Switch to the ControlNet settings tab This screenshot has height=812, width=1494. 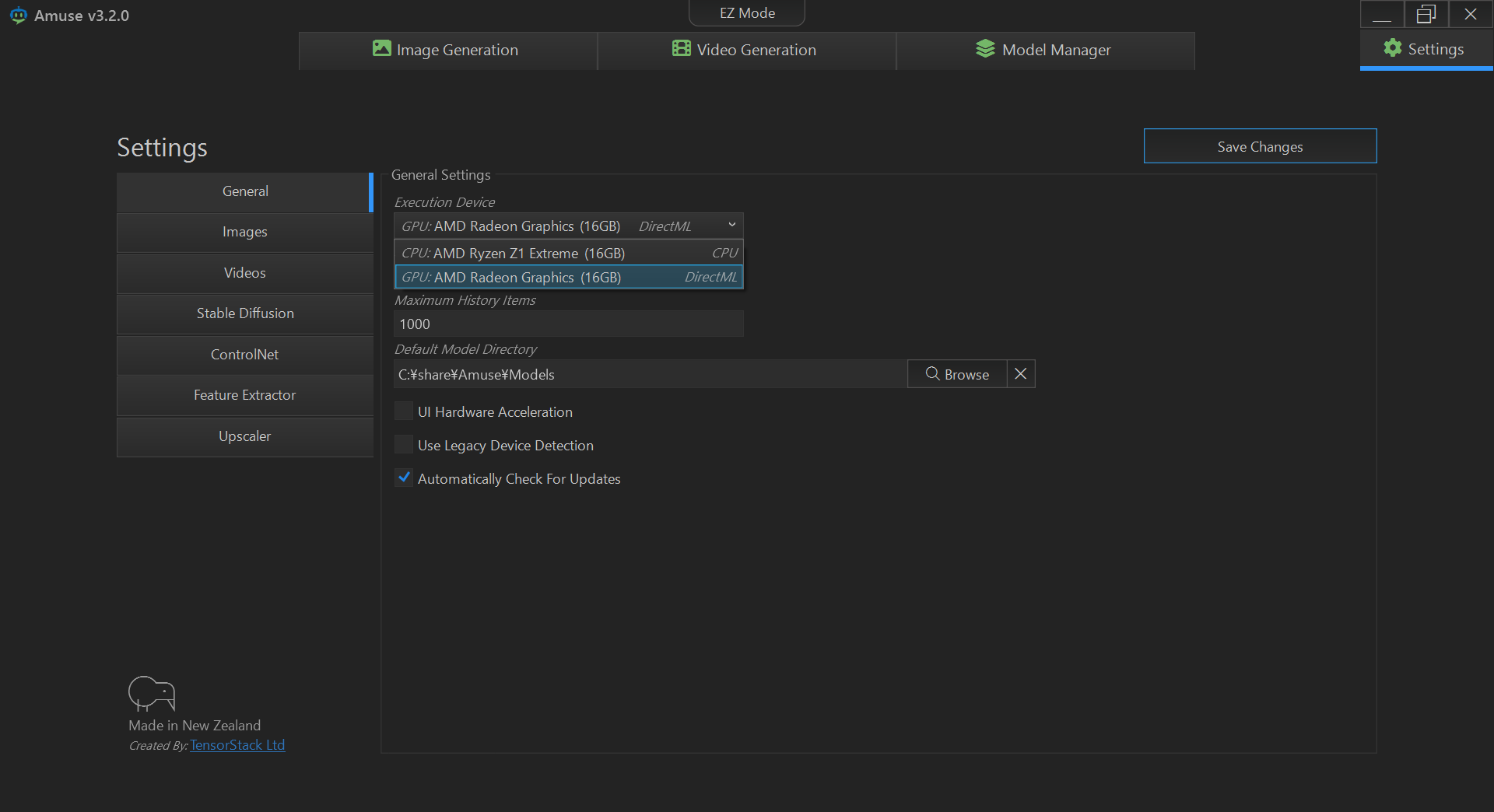[x=245, y=355]
